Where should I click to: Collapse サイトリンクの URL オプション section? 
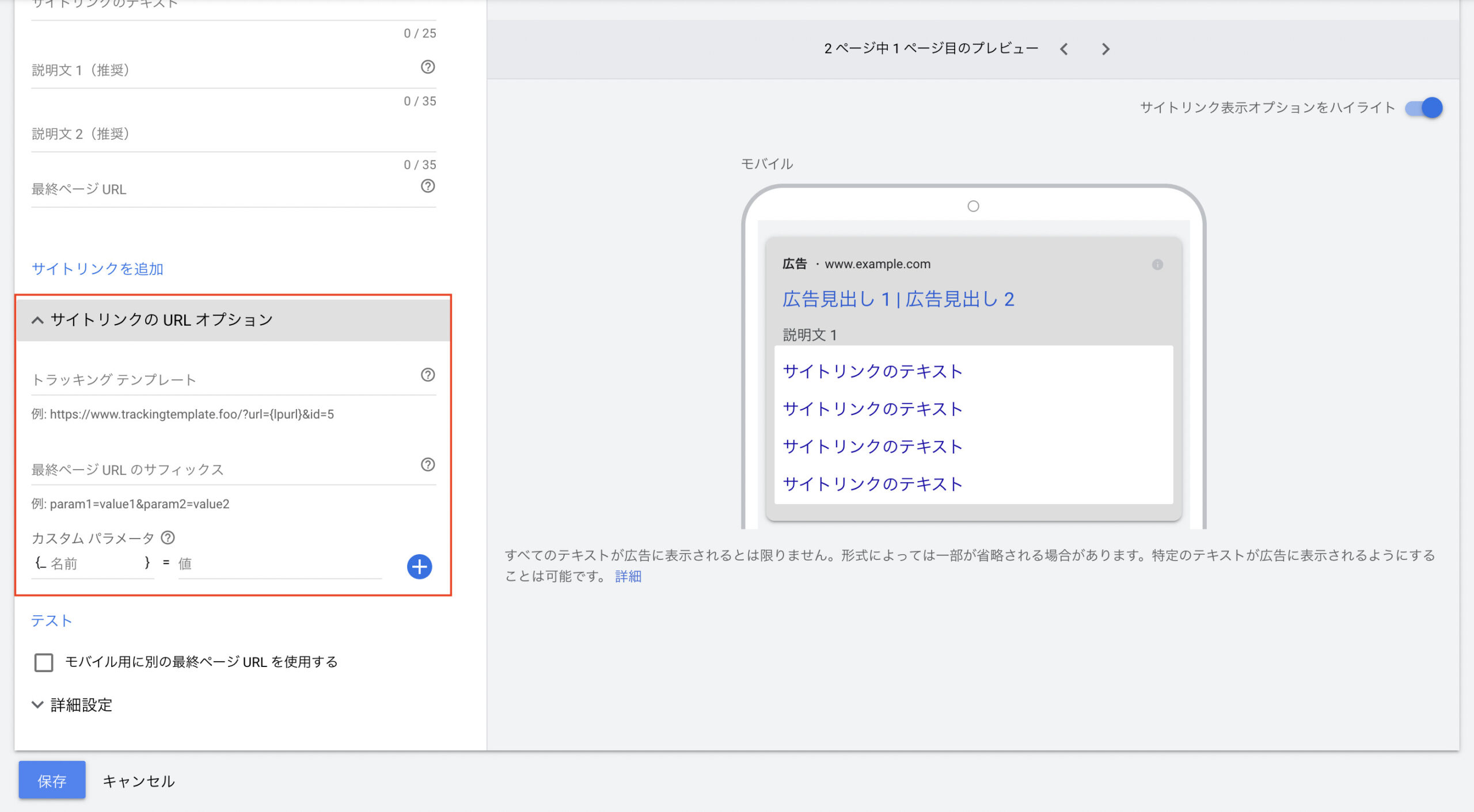38,321
